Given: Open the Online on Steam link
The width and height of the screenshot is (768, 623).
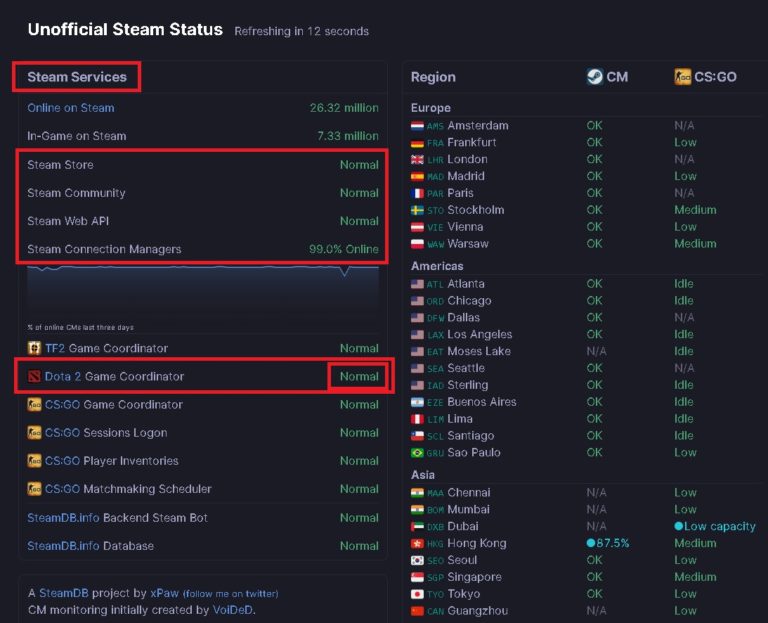Looking at the screenshot, I should pos(70,108).
